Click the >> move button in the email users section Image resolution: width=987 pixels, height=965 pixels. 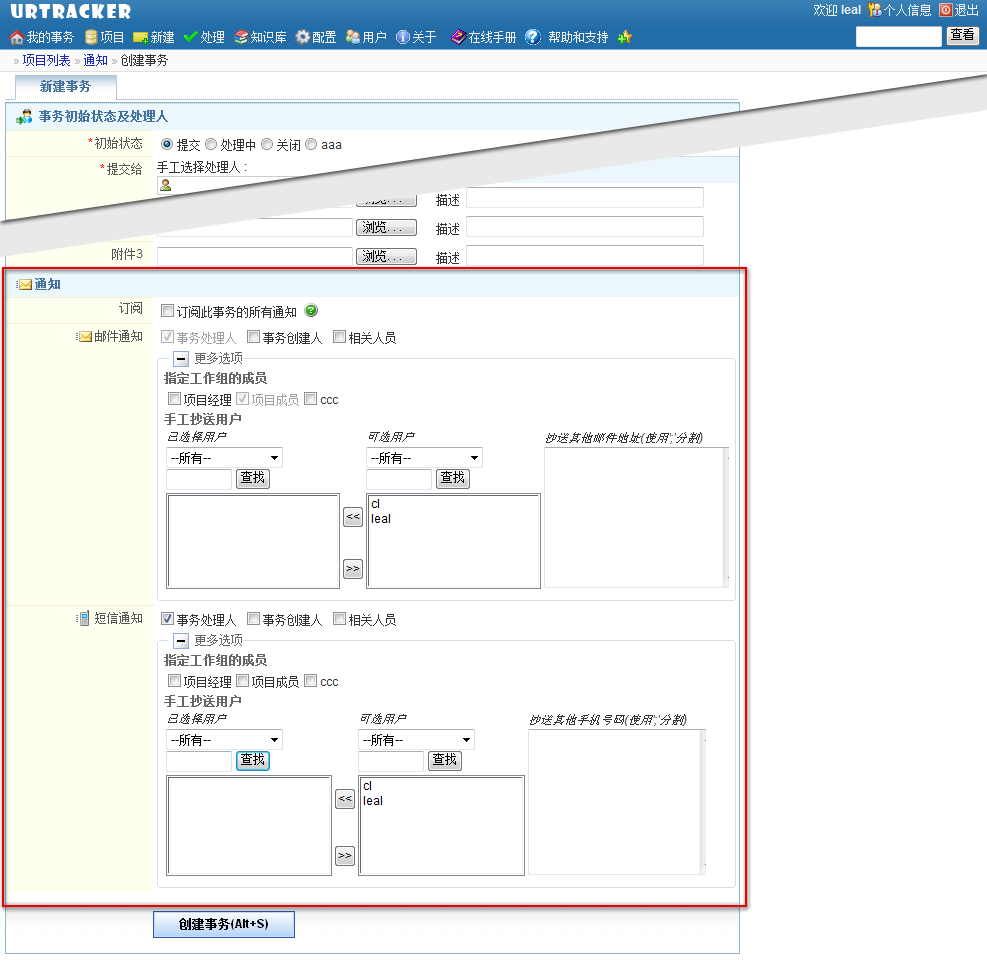click(353, 568)
